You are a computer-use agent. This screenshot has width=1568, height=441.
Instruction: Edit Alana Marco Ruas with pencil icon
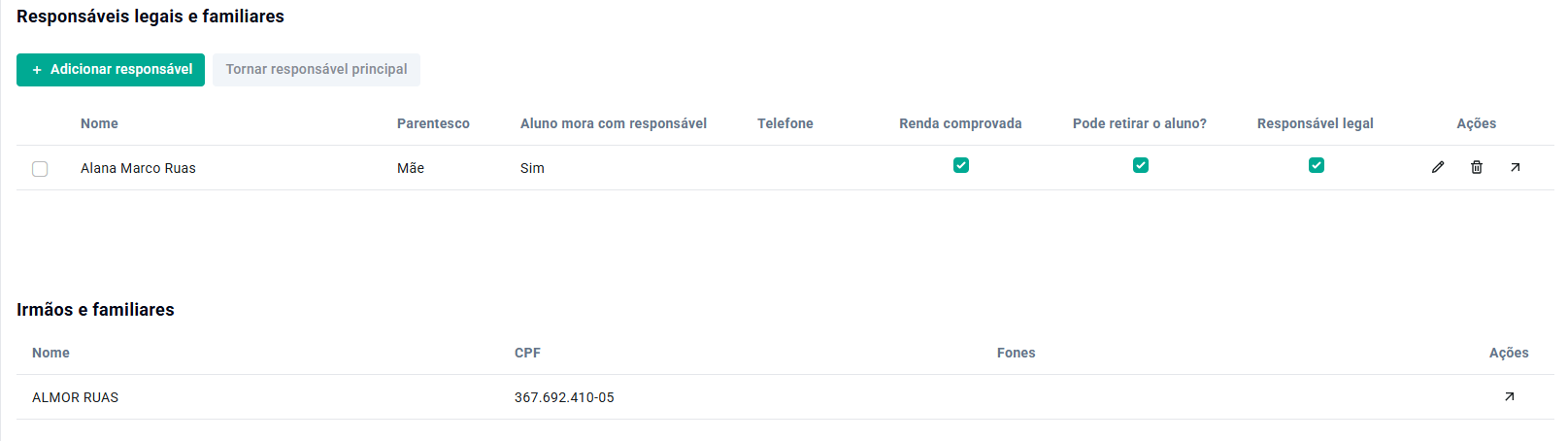(x=1438, y=167)
